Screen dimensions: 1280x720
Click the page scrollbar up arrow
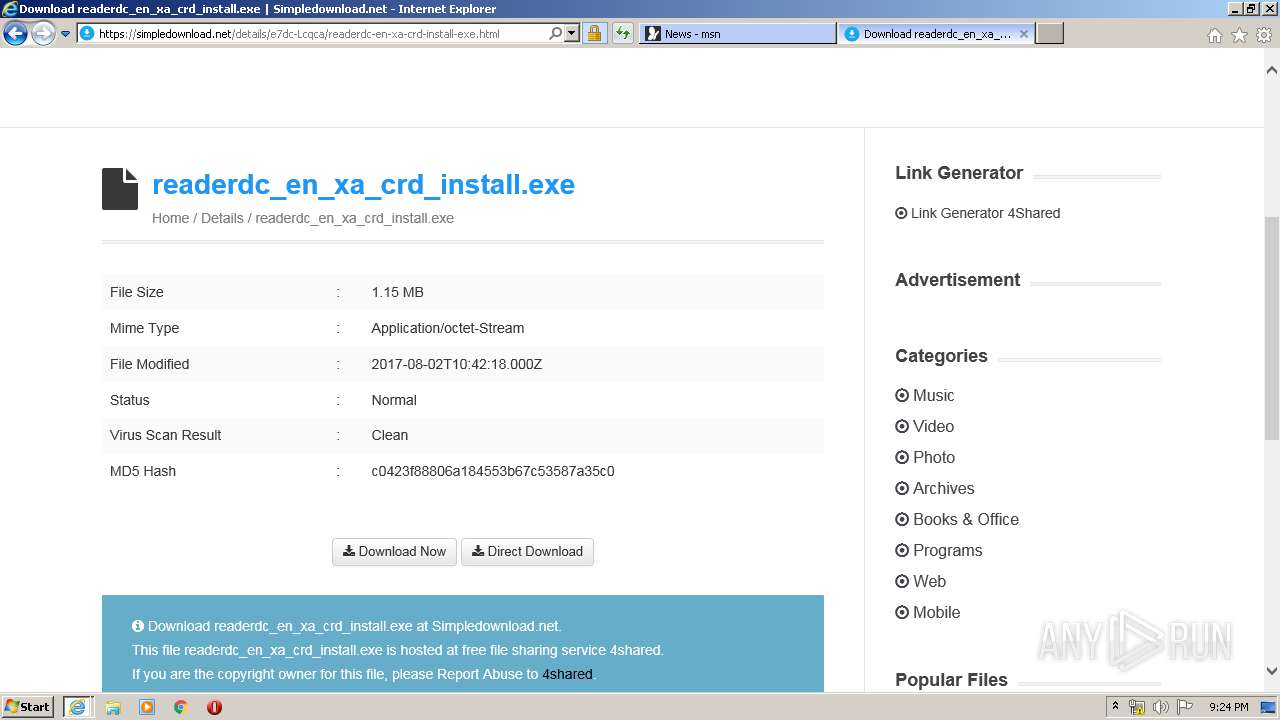coord(1272,71)
